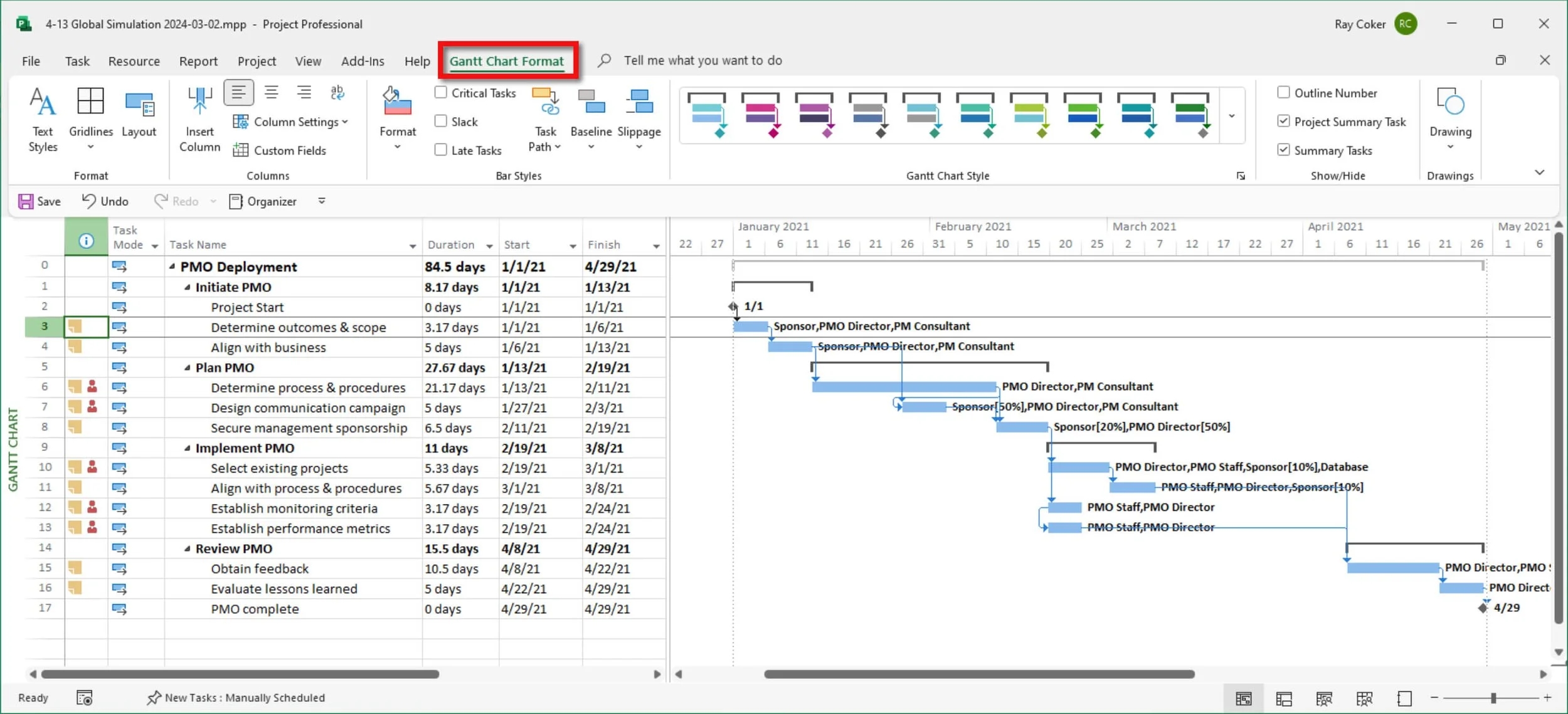Select the Task Path icon

[x=543, y=119]
